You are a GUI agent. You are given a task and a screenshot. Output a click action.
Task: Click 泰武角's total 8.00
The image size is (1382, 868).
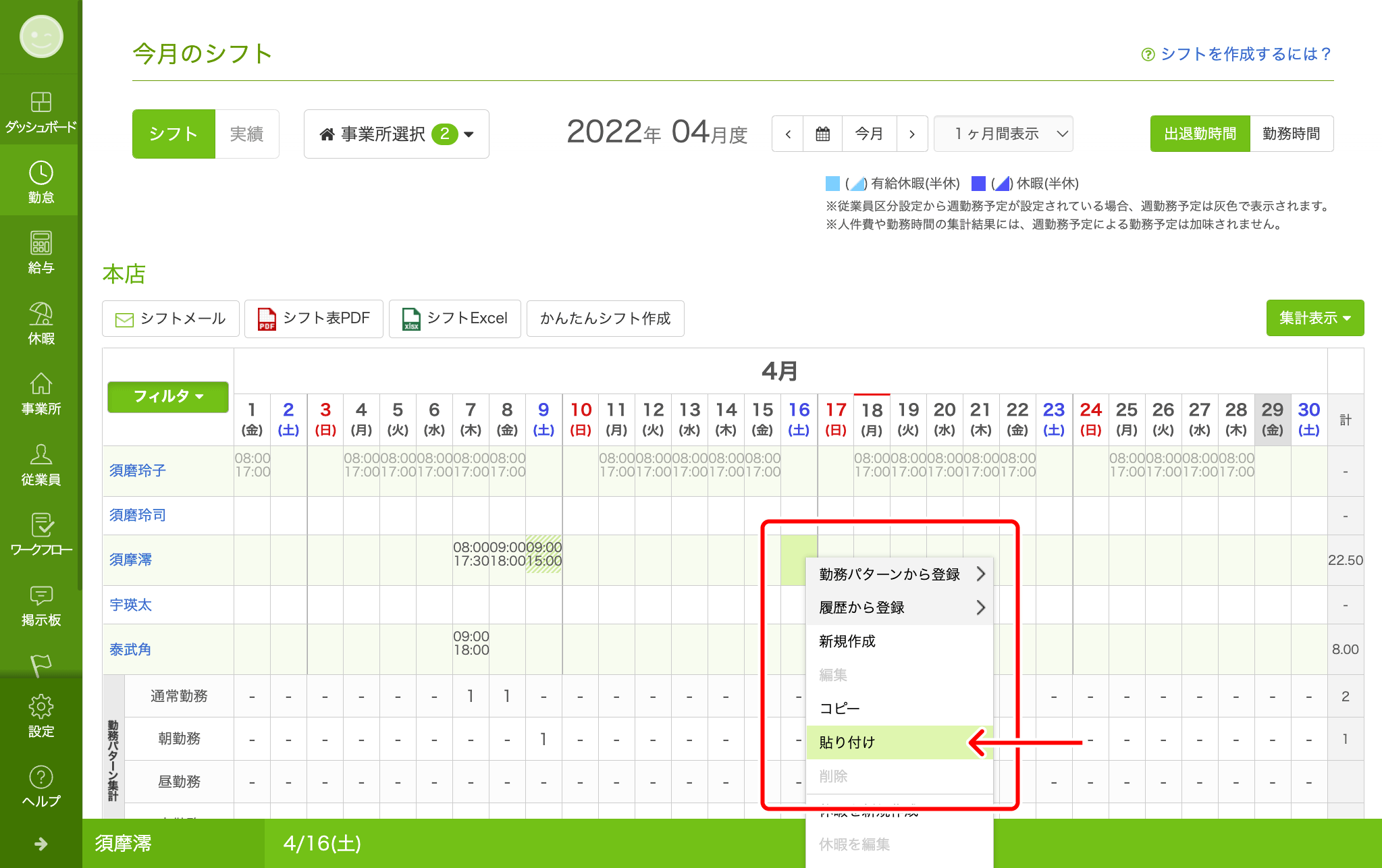click(x=1345, y=649)
